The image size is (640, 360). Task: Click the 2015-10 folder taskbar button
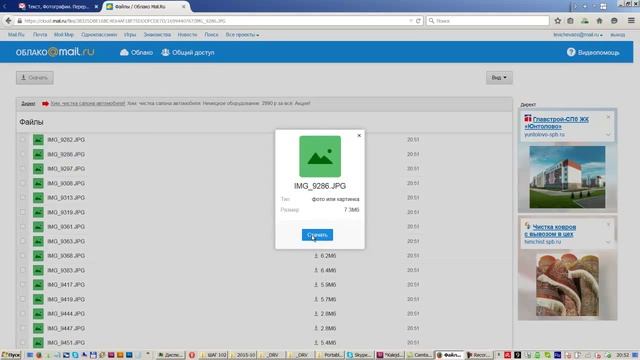pos(243,355)
